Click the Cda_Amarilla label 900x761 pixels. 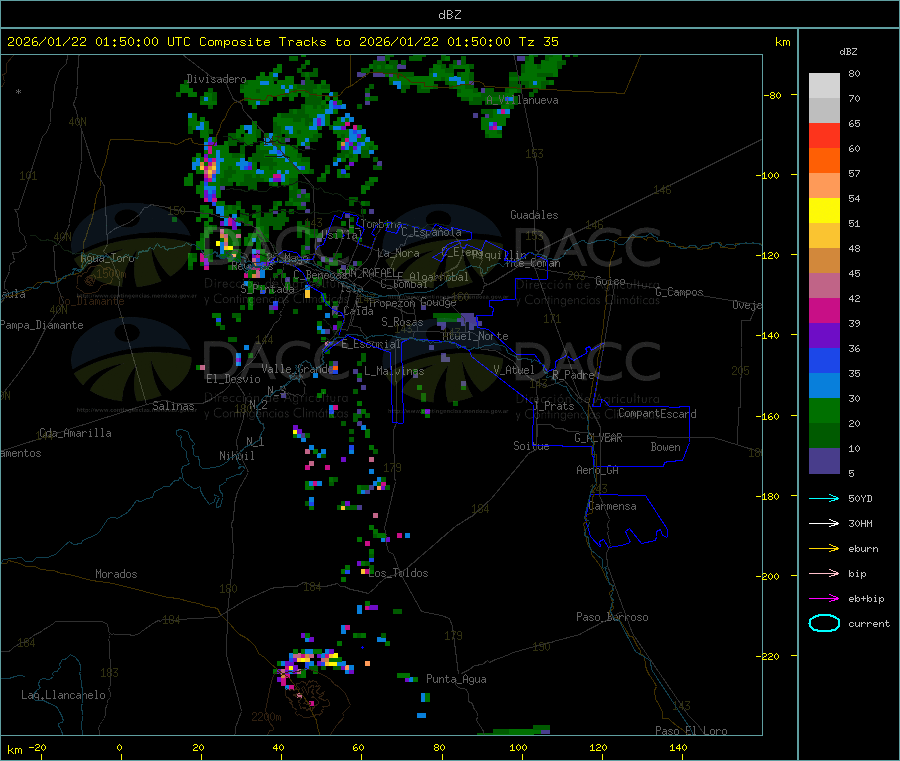pyautogui.click(x=75, y=433)
